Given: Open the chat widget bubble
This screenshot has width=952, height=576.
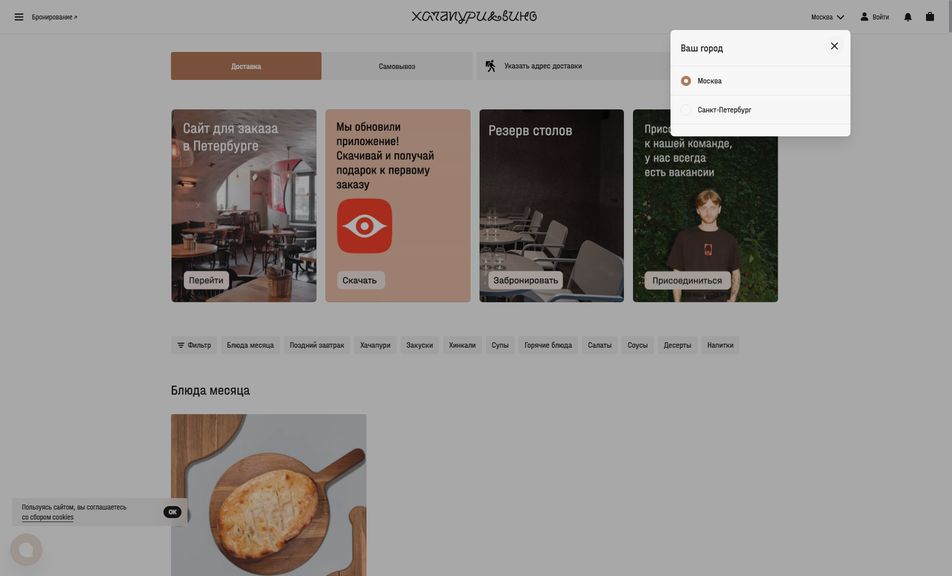Looking at the screenshot, I should tap(26, 550).
